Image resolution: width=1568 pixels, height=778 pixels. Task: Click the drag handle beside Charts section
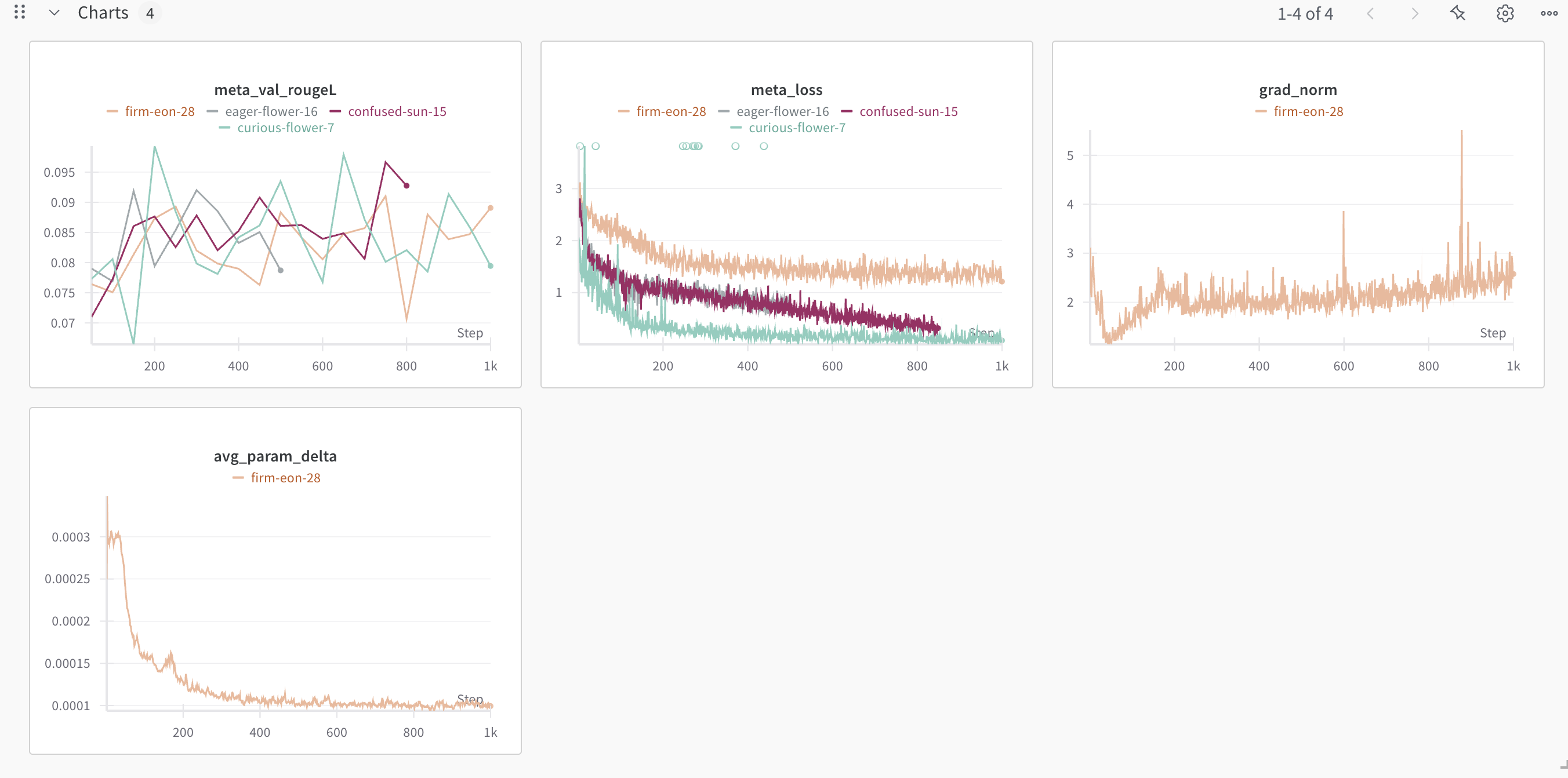[x=20, y=12]
